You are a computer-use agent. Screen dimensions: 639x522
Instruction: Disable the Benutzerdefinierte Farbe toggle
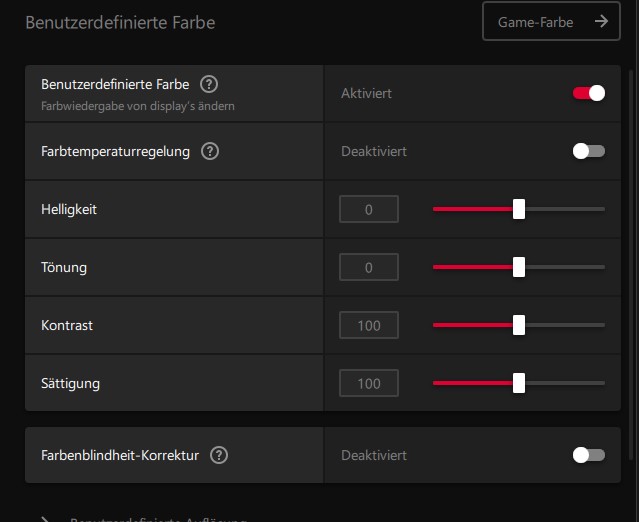click(x=589, y=93)
